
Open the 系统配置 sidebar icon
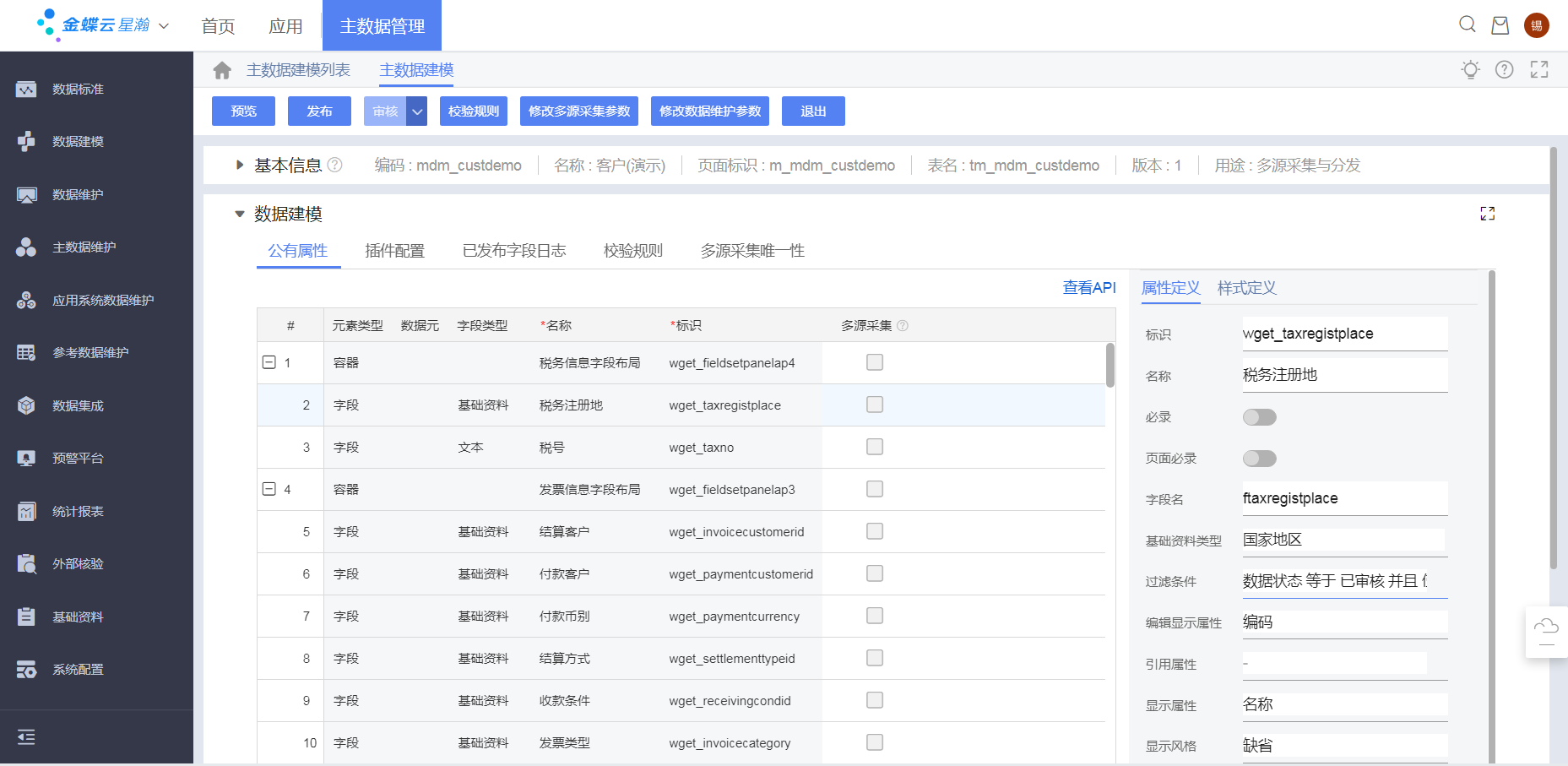pyautogui.click(x=26, y=669)
